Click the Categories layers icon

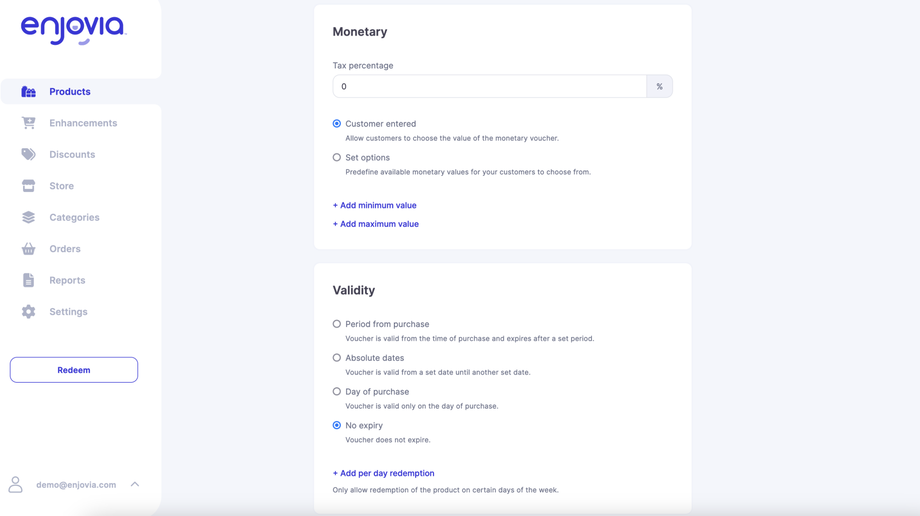click(28, 217)
